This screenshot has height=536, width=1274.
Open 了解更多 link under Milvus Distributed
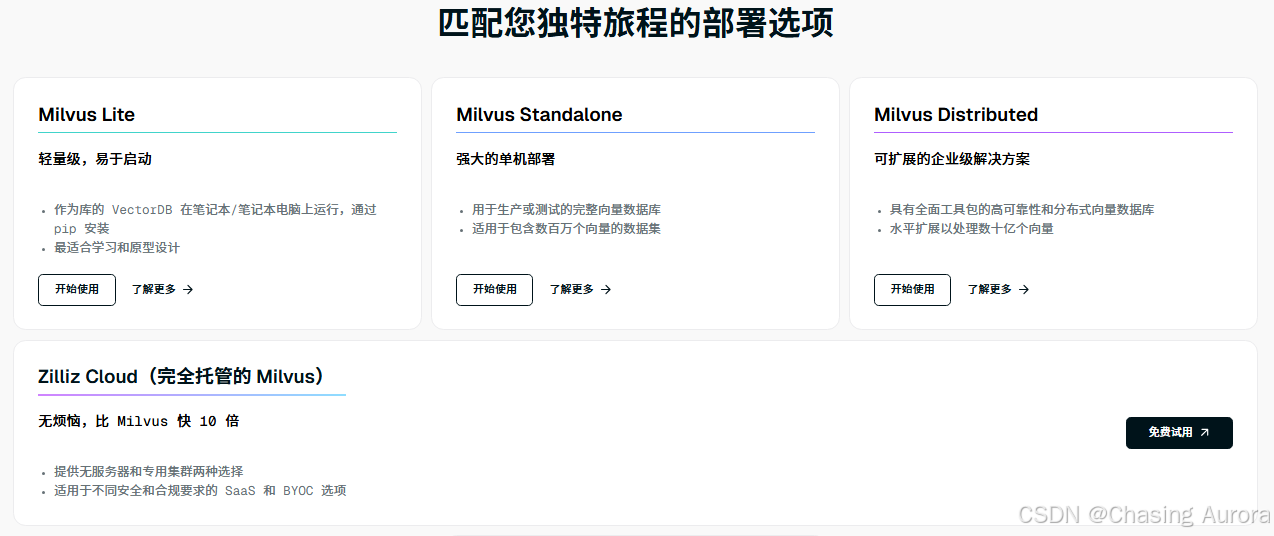[x=998, y=289]
